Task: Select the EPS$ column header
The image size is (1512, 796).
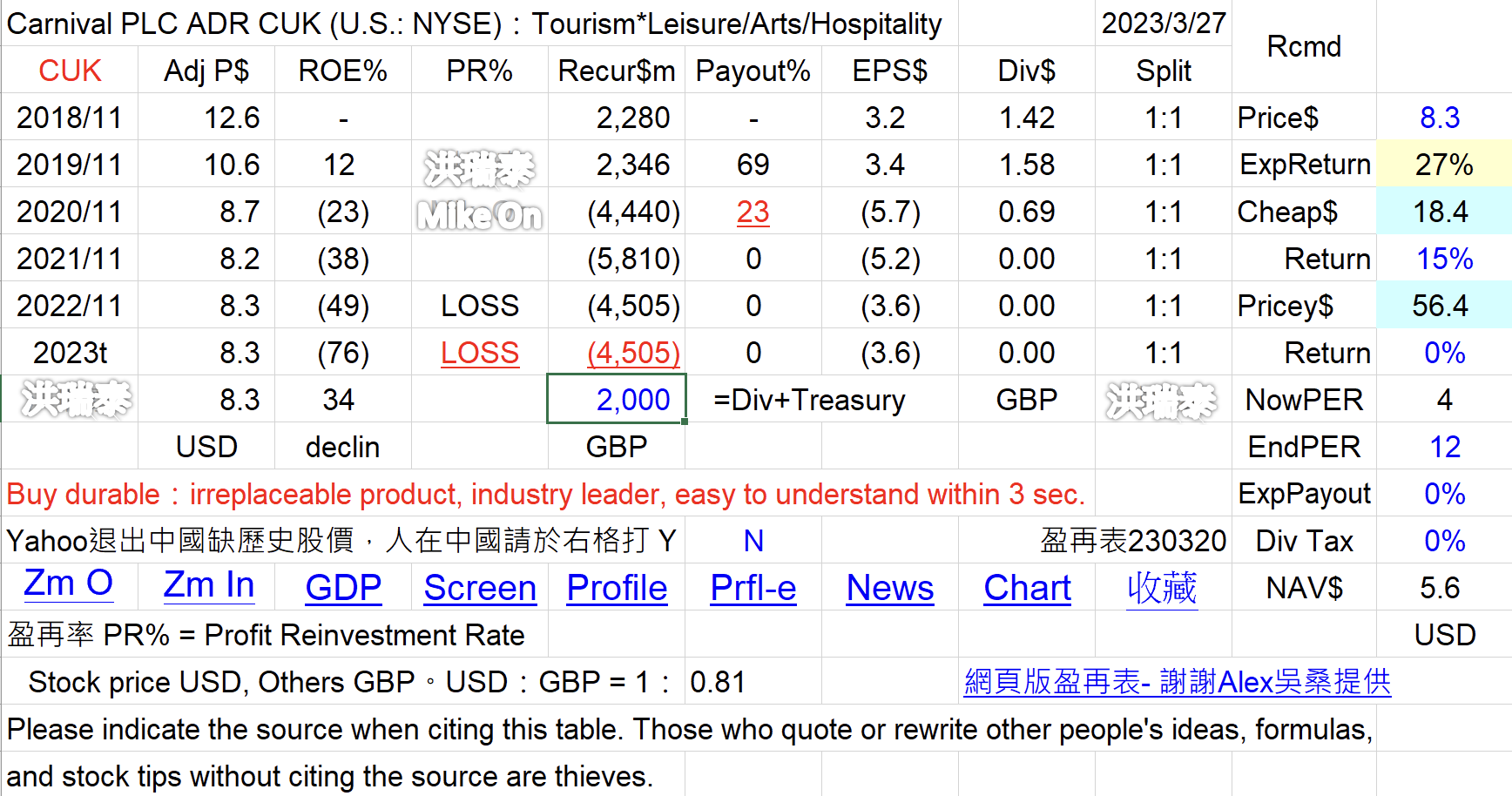Action: [890, 71]
